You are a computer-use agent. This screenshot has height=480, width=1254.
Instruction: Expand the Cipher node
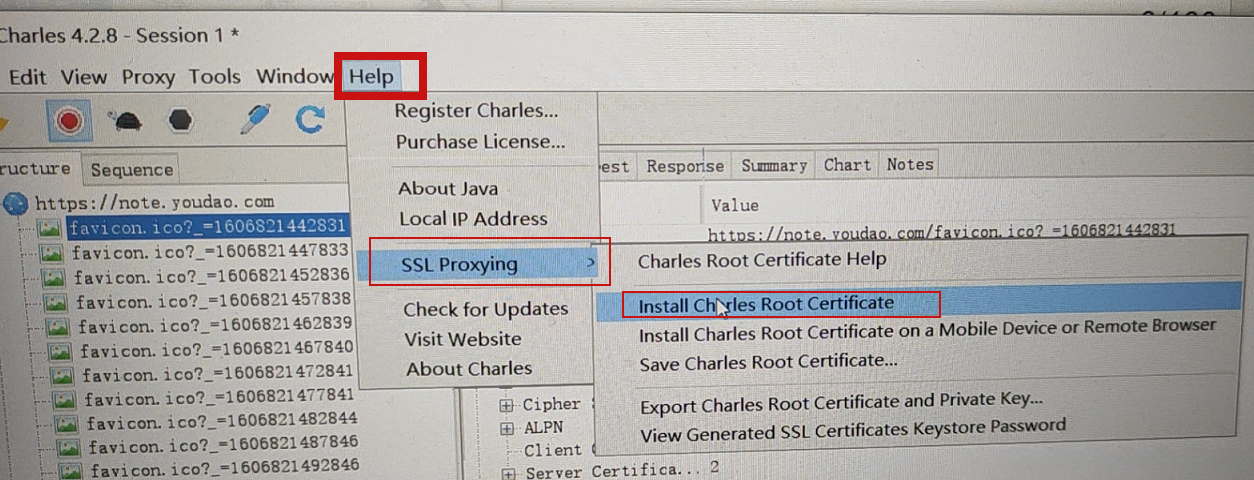pyautogui.click(x=507, y=405)
